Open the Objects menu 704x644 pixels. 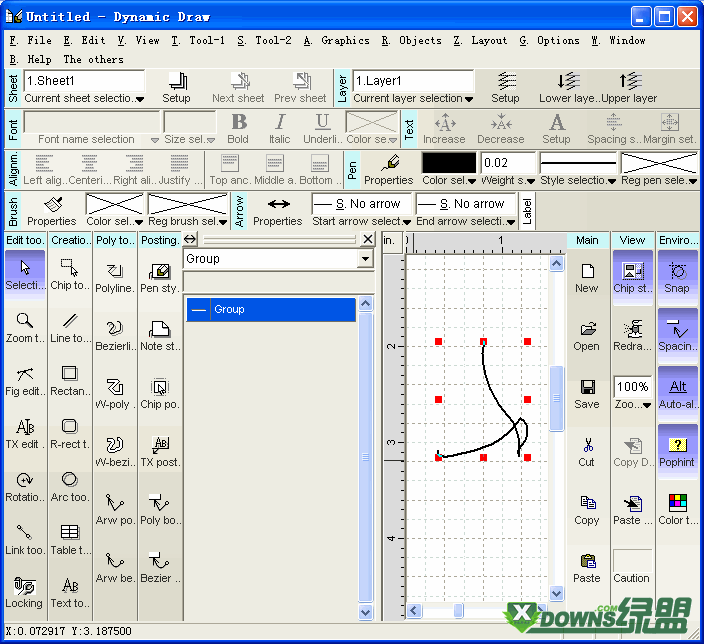point(412,40)
